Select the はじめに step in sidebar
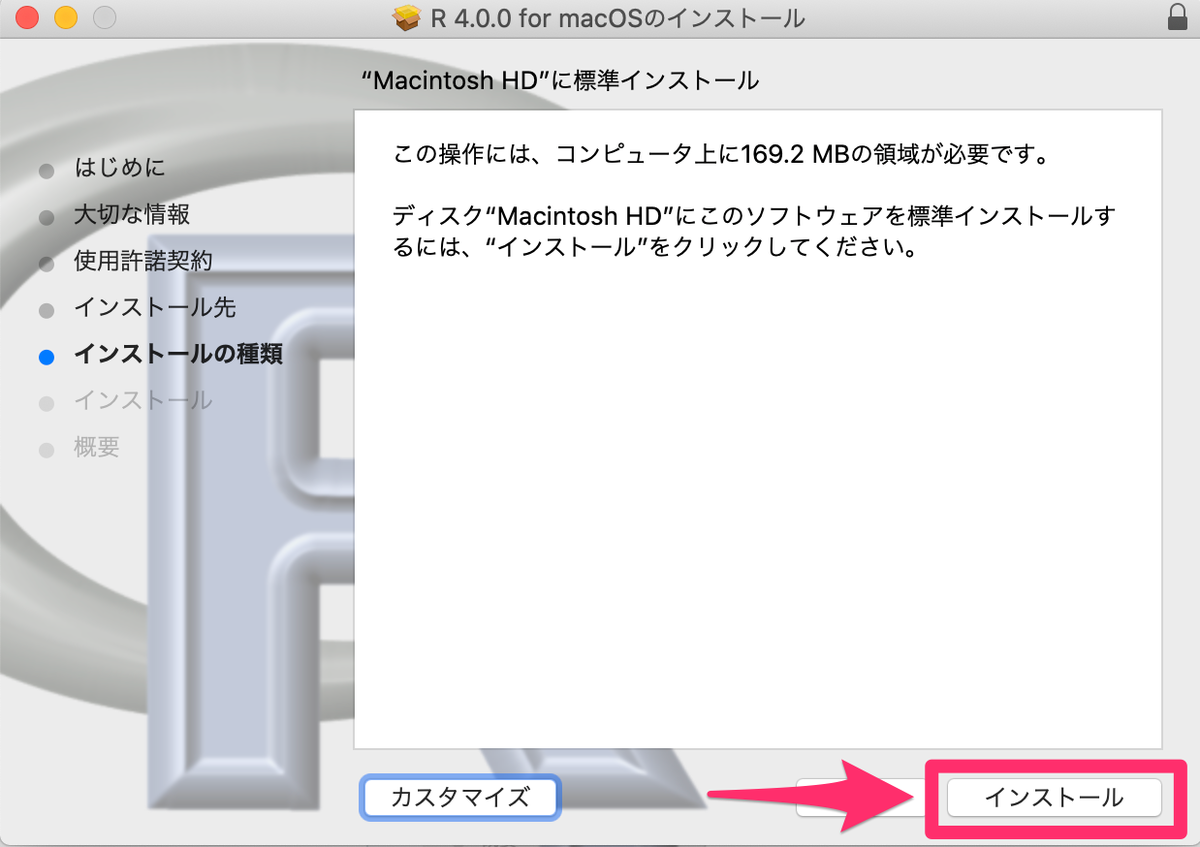1200x847 pixels. 119,168
